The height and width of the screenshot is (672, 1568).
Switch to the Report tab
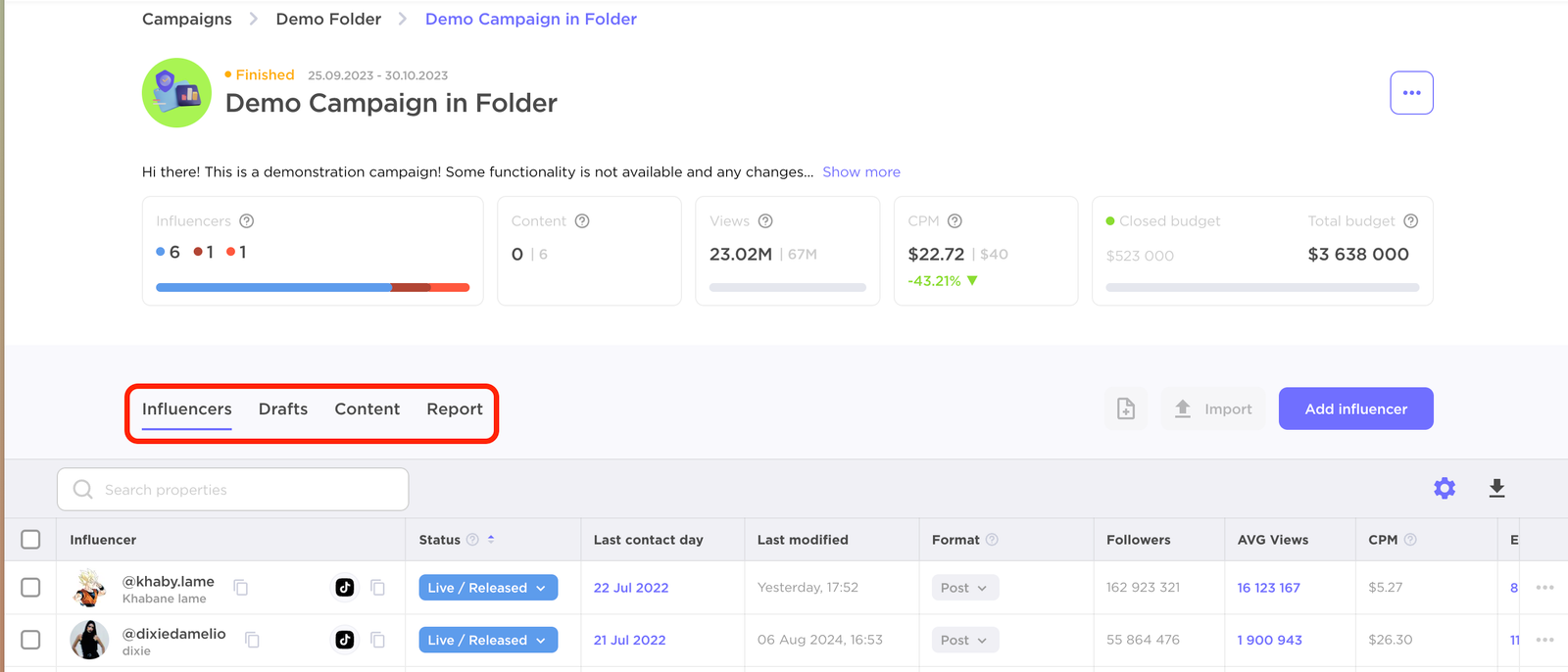455,409
